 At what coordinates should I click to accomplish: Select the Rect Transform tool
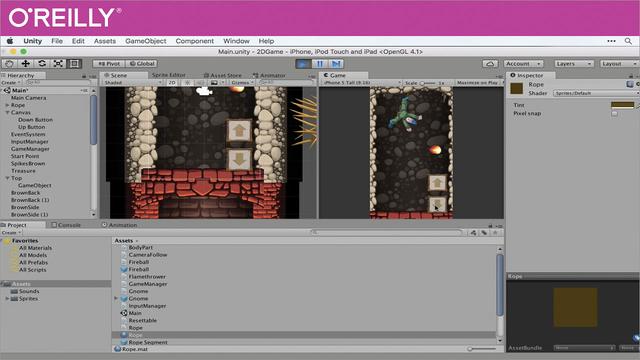click(x=74, y=64)
